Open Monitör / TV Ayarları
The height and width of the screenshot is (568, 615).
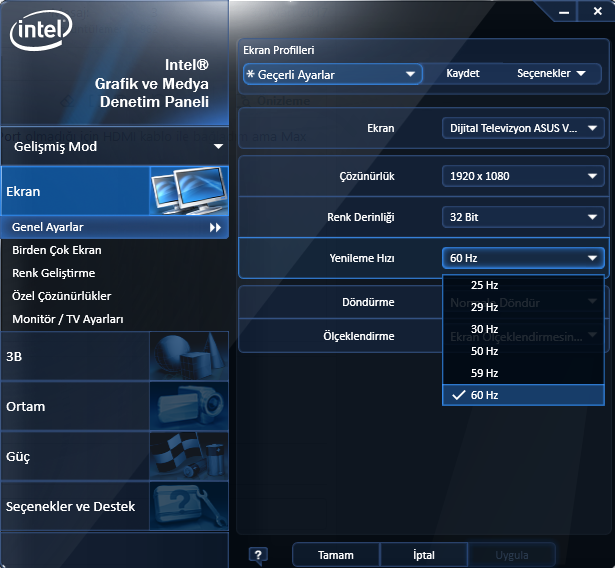click(x=68, y=319)
